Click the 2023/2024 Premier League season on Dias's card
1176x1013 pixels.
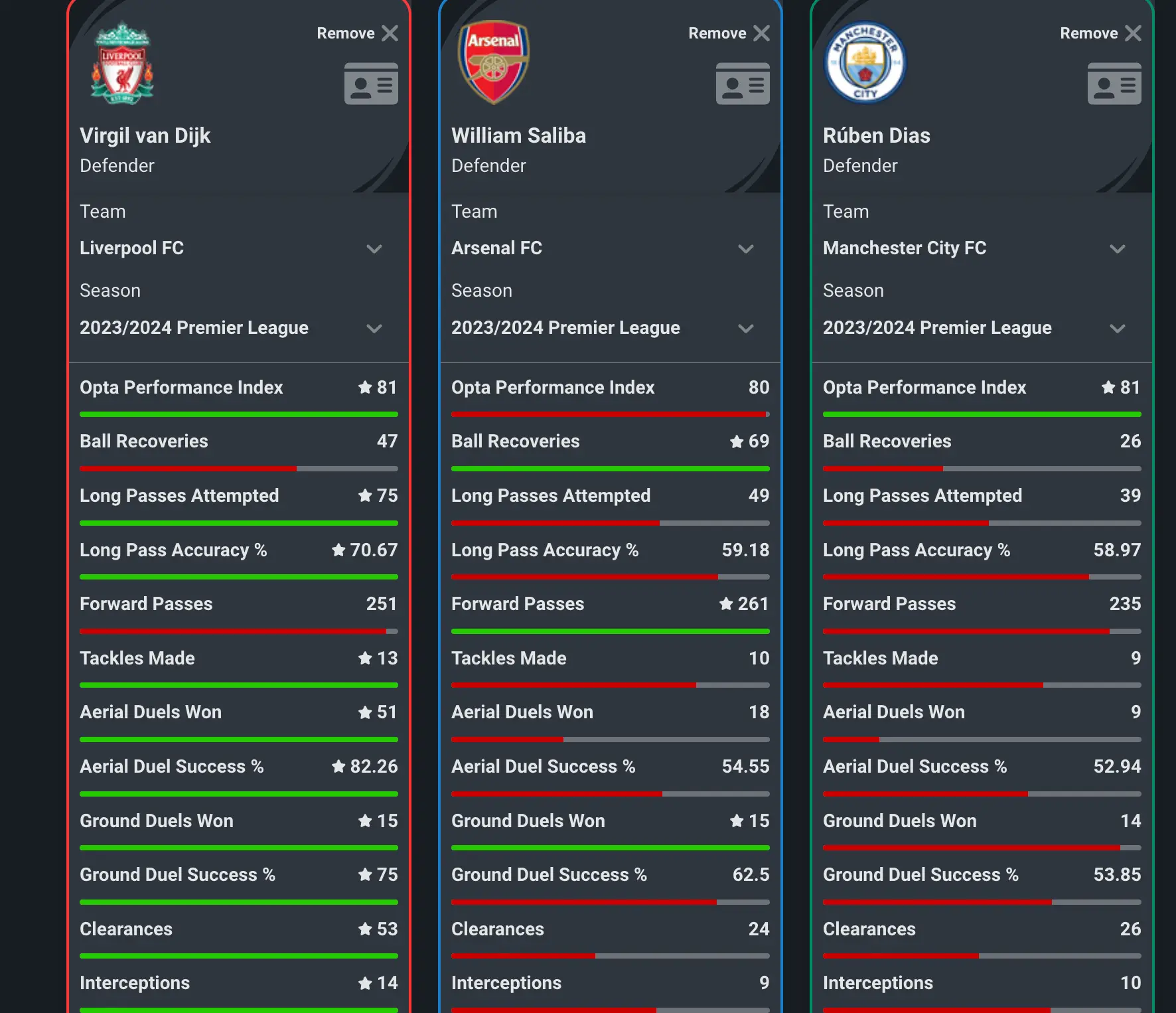pyautogui.click(x=937, y=327)
